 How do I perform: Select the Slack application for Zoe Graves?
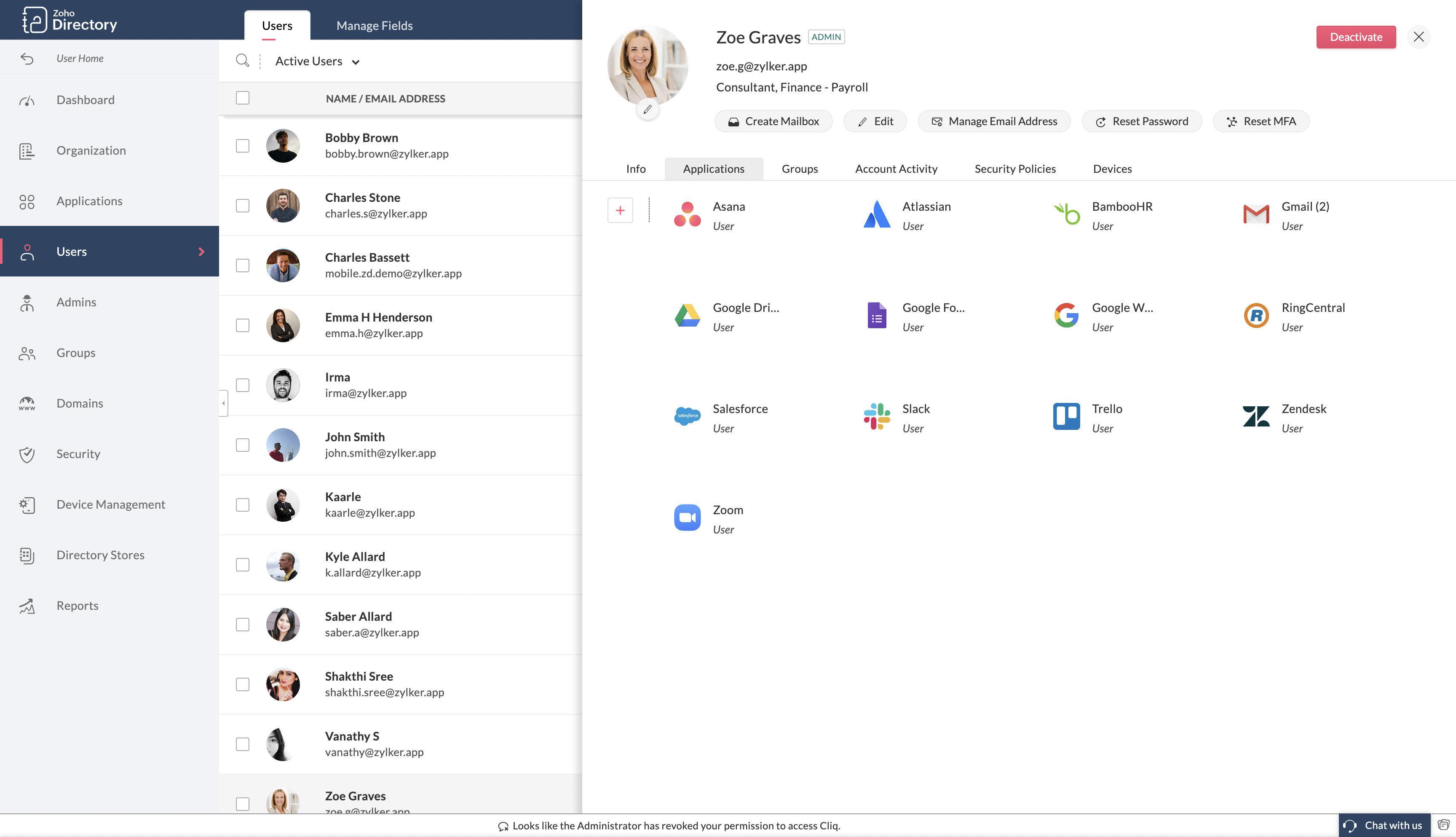point(876,416)
